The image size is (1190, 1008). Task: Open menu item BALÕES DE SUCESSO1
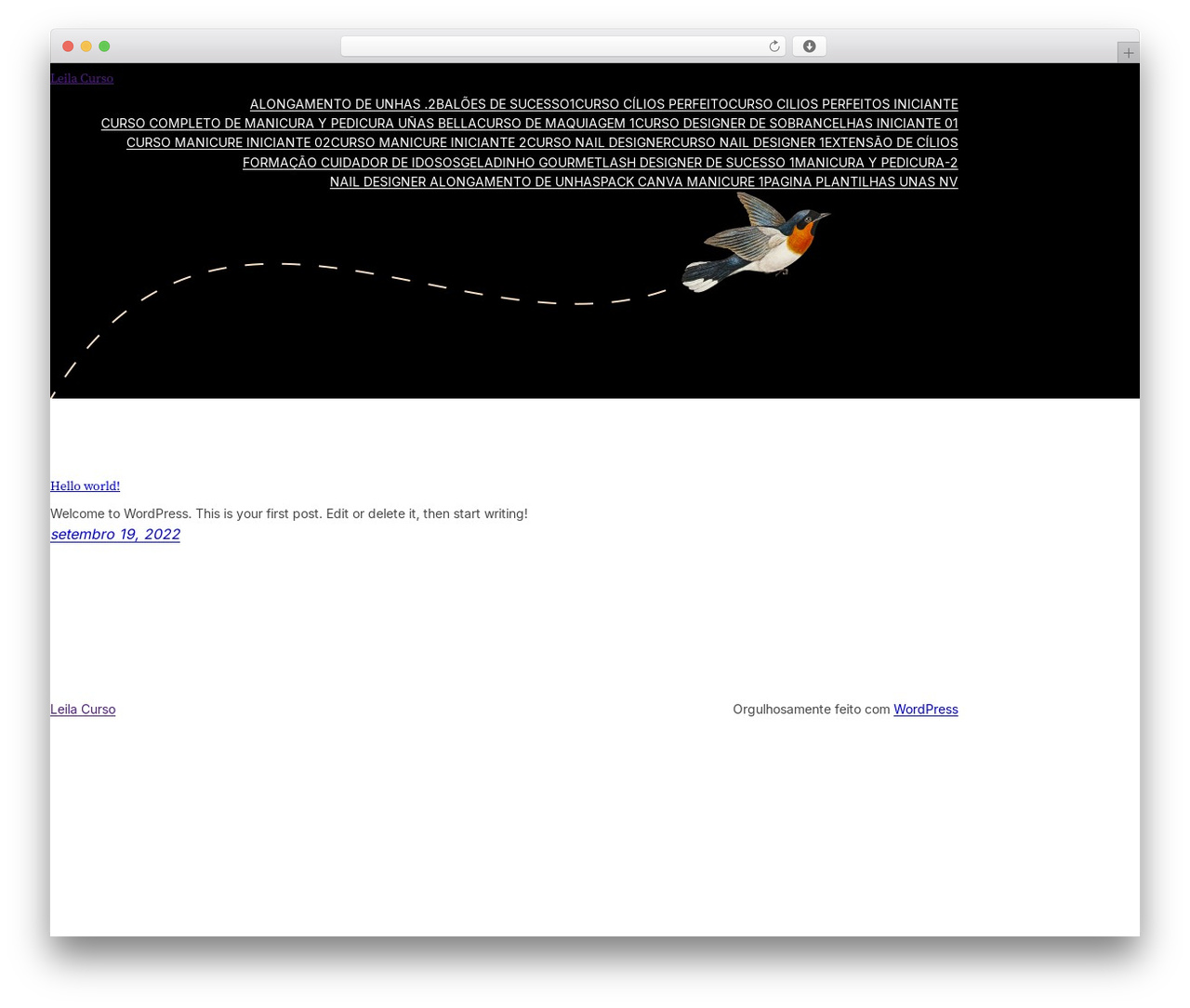click(x=506, y=104)
